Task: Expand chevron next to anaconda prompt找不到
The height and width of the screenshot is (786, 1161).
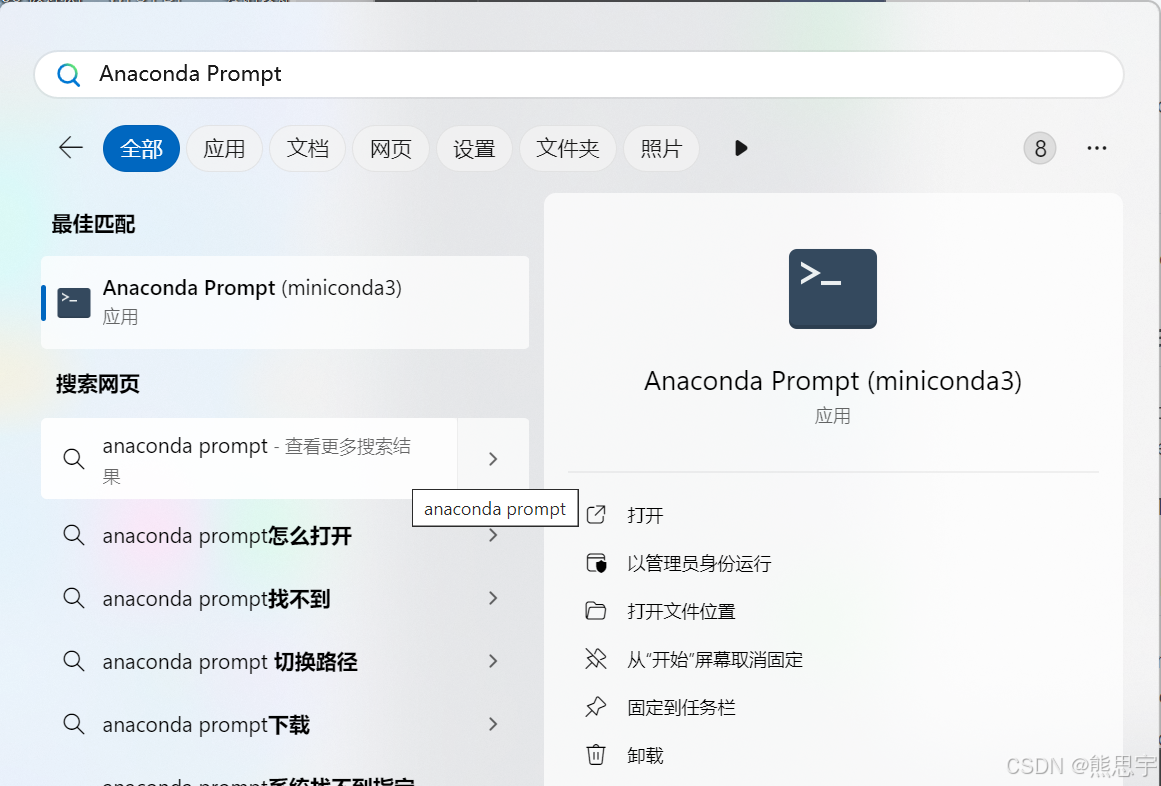Action: [x=493, y=598]
